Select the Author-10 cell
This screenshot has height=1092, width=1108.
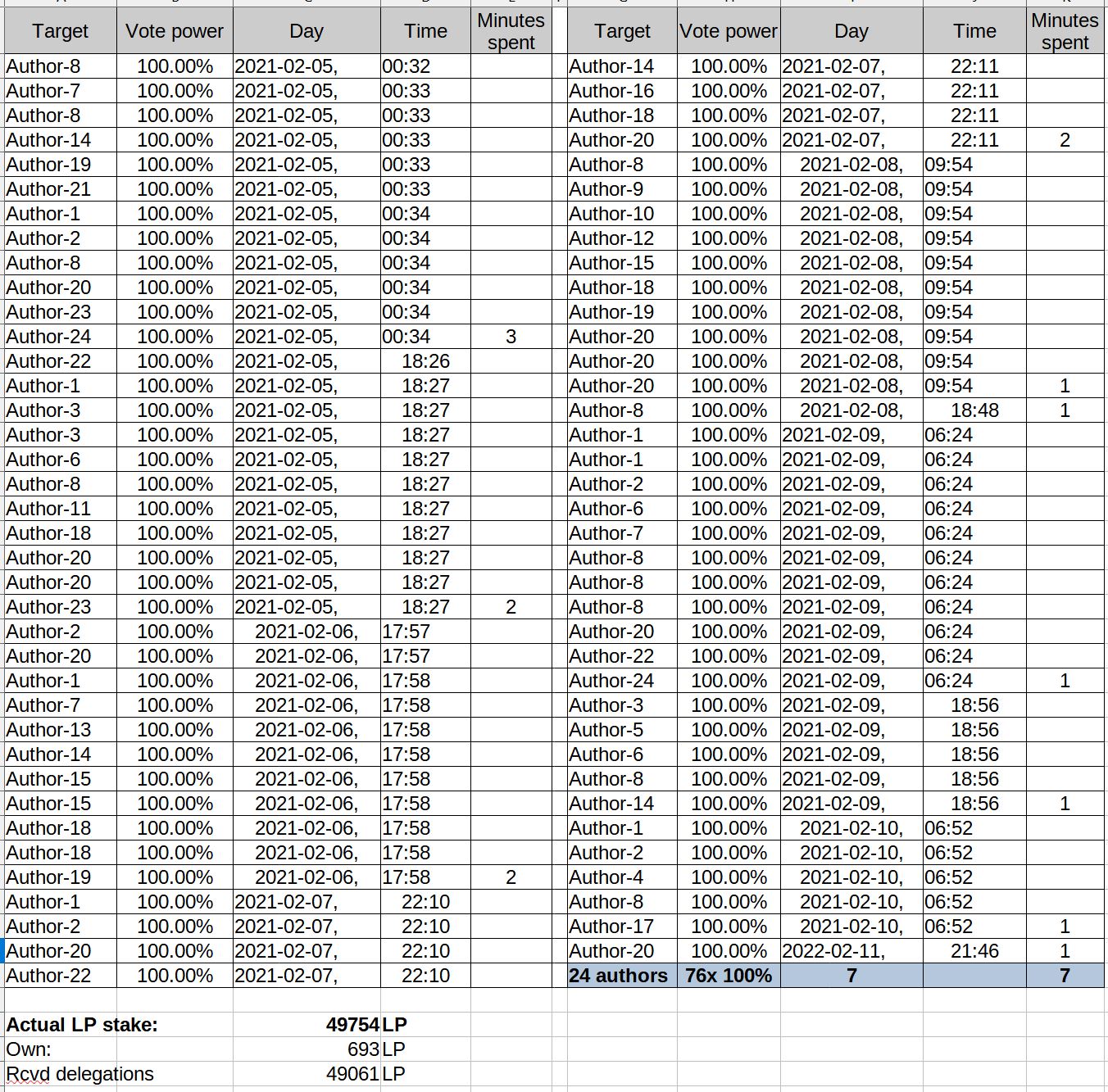coord(622,214)
